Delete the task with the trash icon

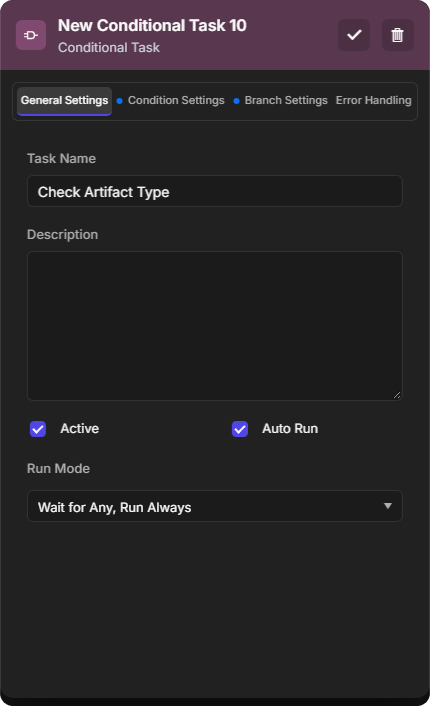coord(398,35)
